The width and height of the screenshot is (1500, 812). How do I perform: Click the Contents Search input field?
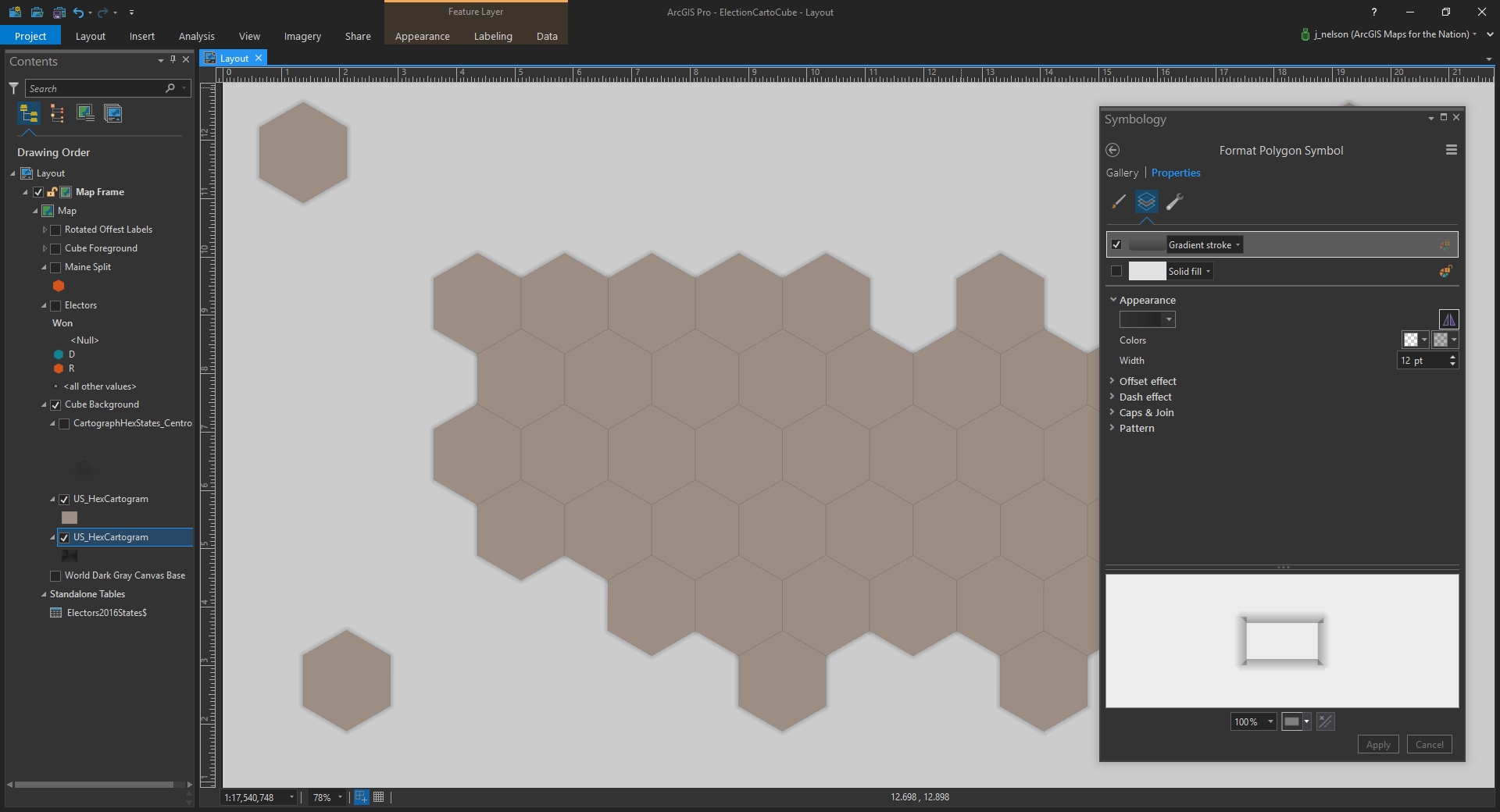[95, 88]
